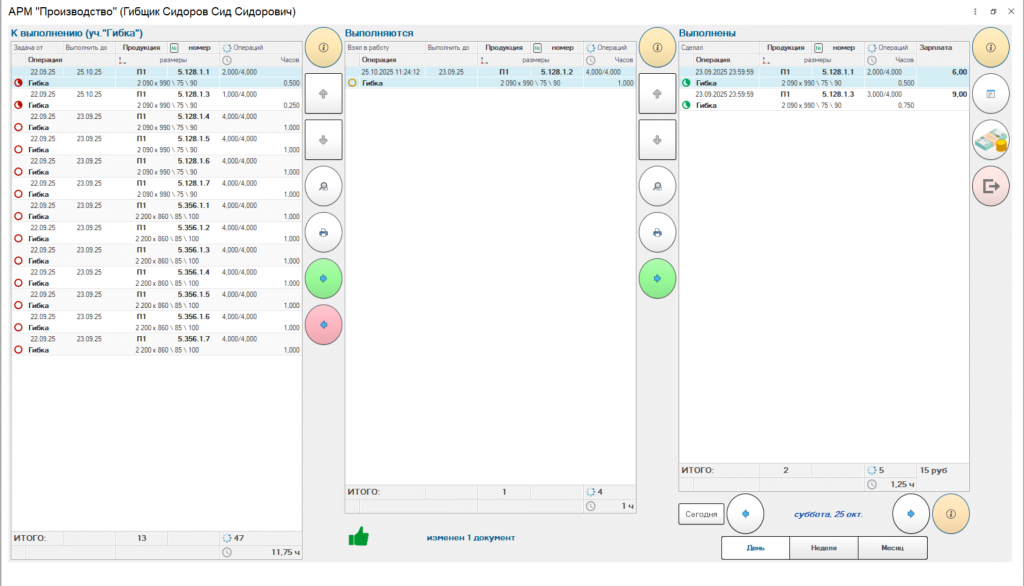Go to previous day arrow
The image size is (1024, 586).
745,514
